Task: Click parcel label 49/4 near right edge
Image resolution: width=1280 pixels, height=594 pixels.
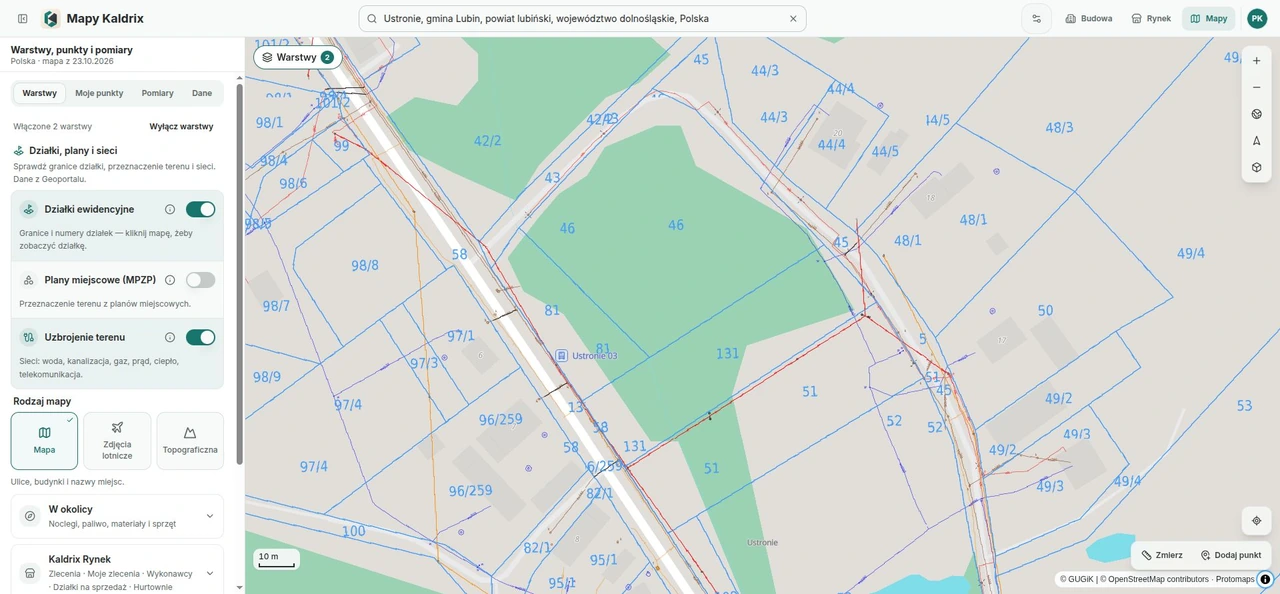Action: [1191, 254]
